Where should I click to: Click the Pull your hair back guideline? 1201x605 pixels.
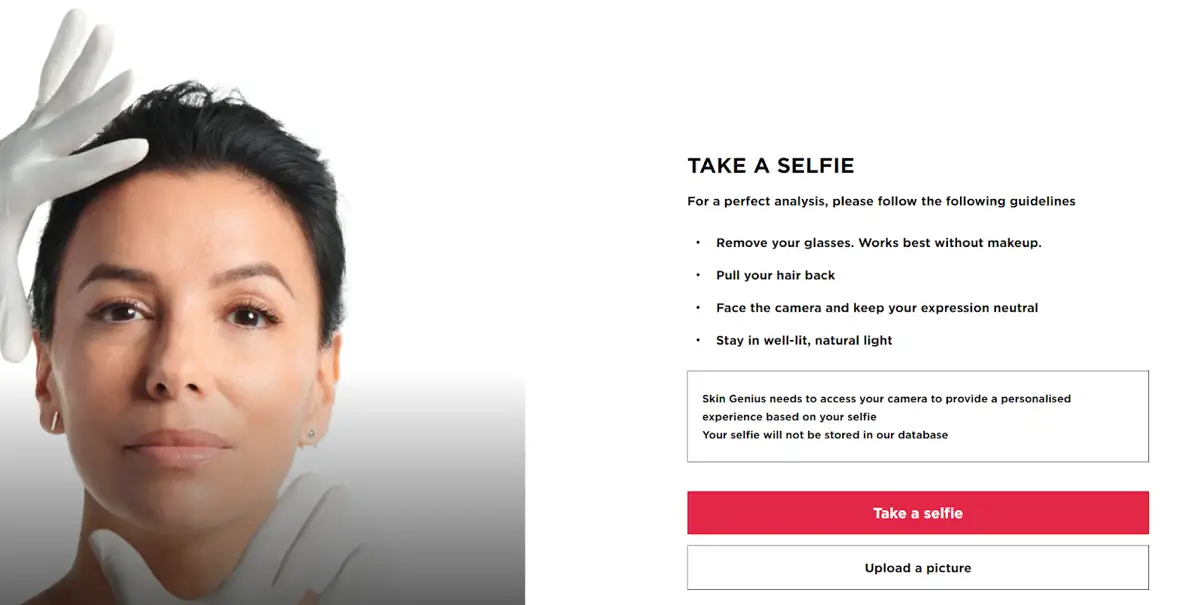pos(775,275)
